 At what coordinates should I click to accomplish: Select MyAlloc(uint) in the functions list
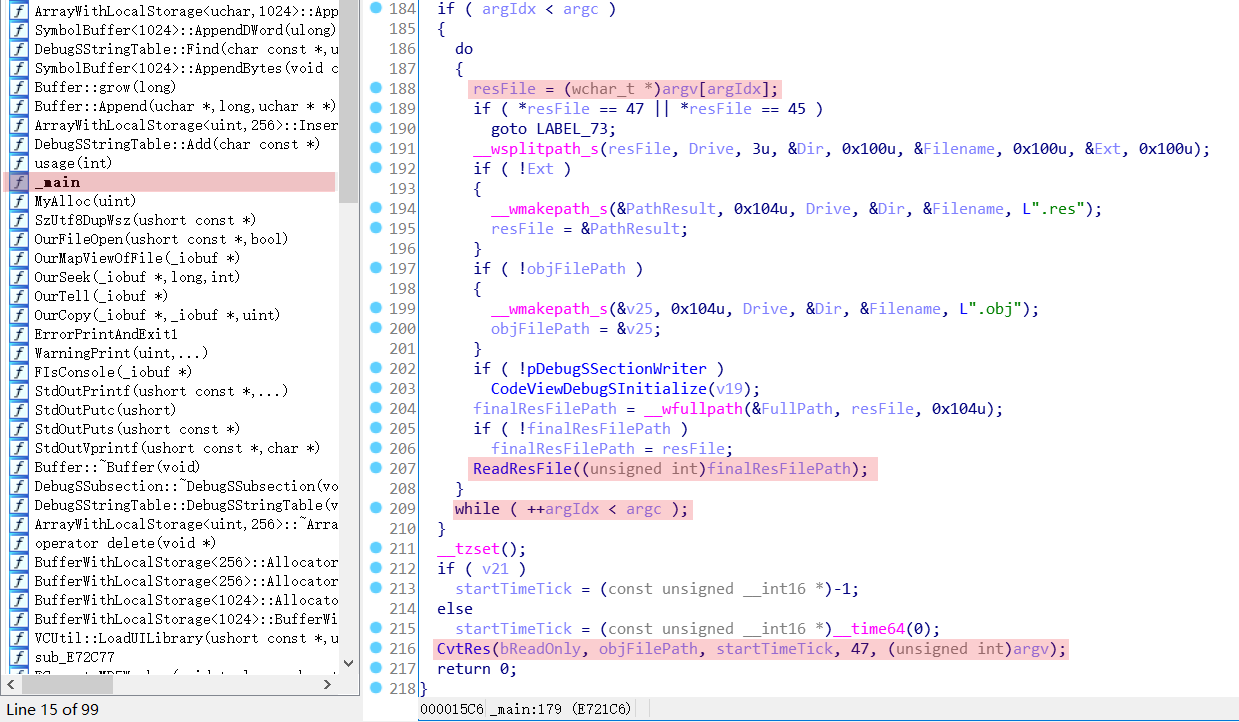[85, 201]
